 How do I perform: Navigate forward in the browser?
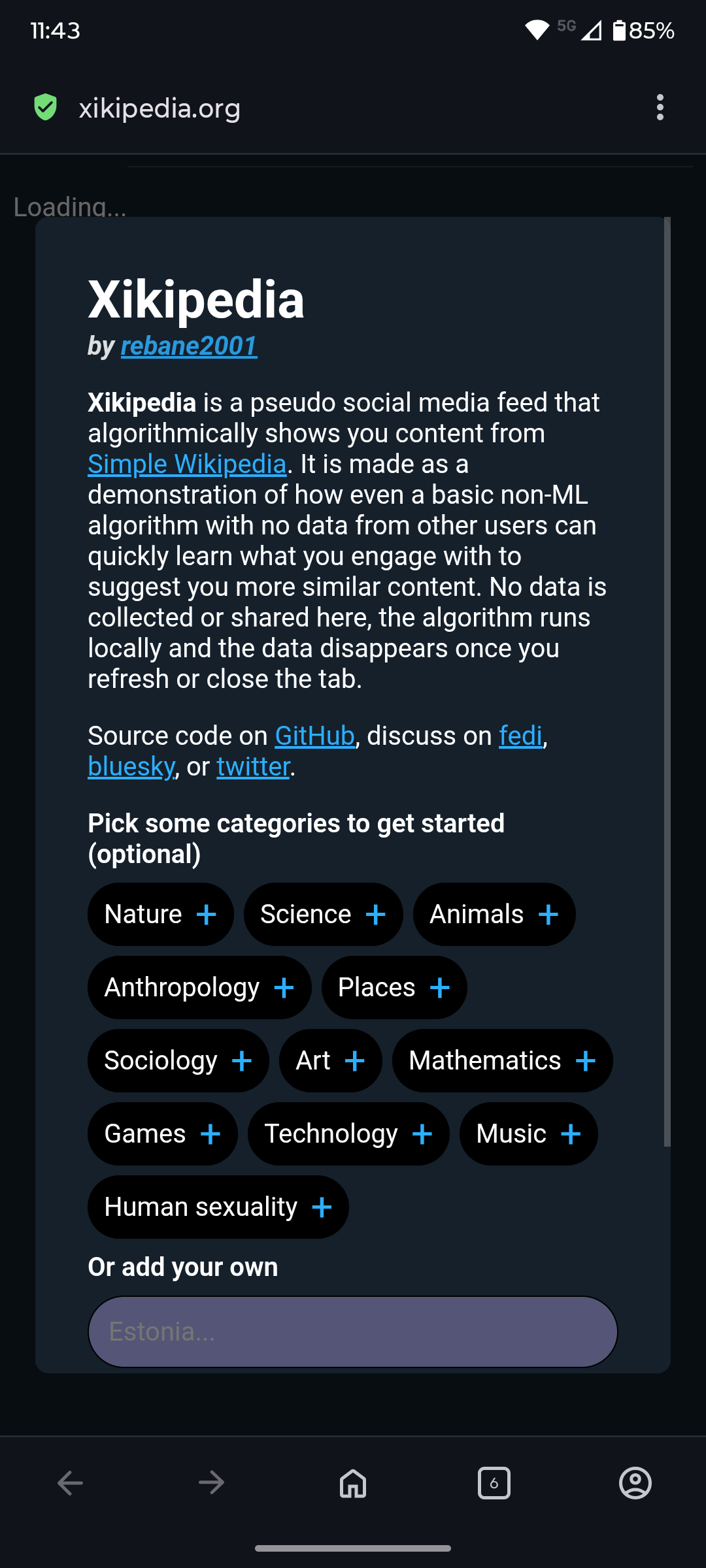click(x=210, y=1483)
